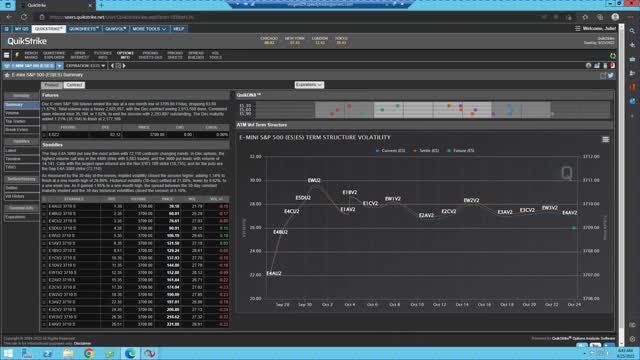Image resolution: width=640 pixels, height=360 pixels.
Task: Open product dropdown arrow beside E-mini S&P 500
Action: pyautogui.click(x=60, y=66)
